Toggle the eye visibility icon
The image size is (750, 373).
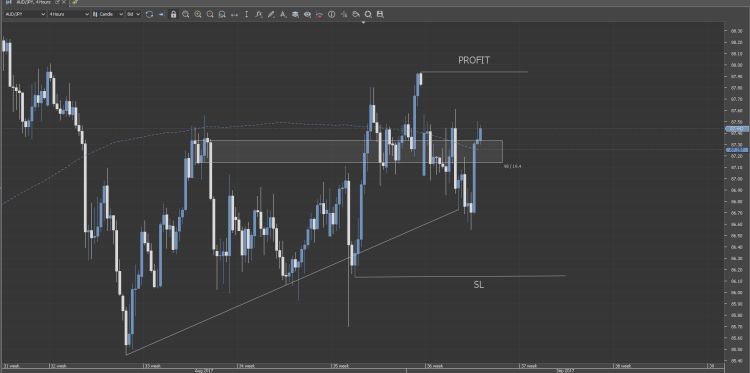point(308,14)
